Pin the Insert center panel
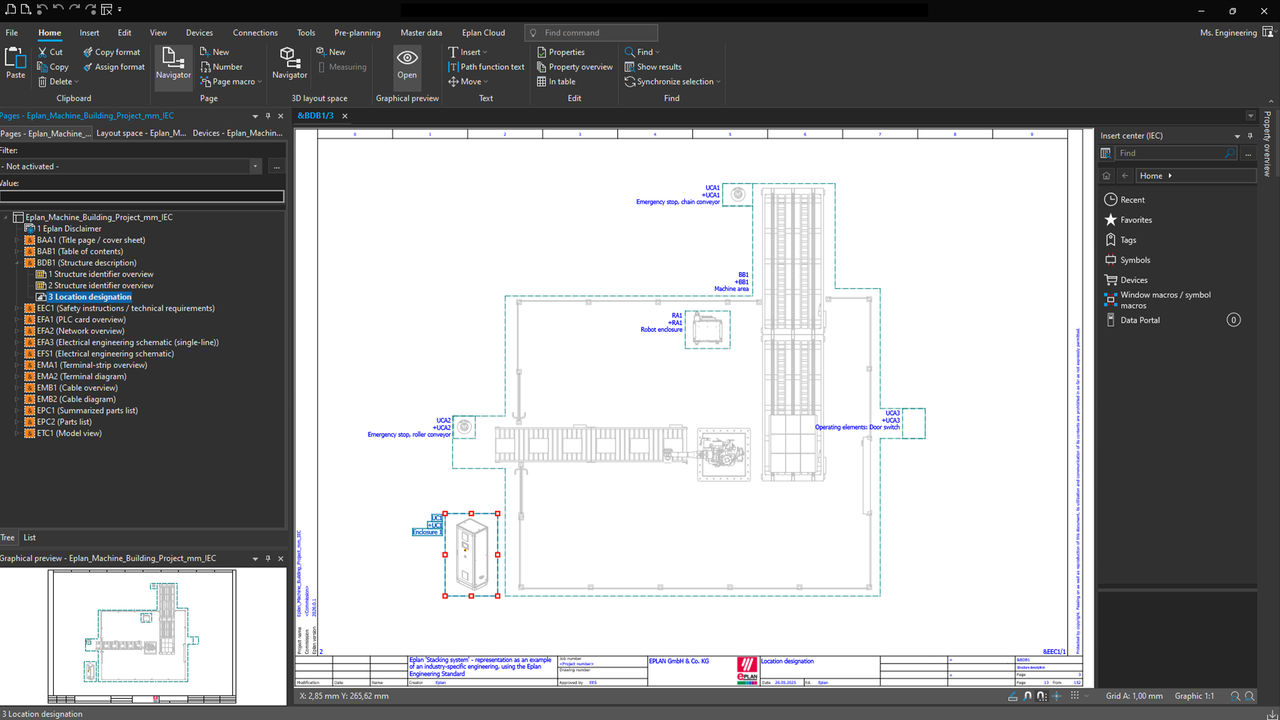This screenshot has width=1280, height=720. (x=1248, y=135)
